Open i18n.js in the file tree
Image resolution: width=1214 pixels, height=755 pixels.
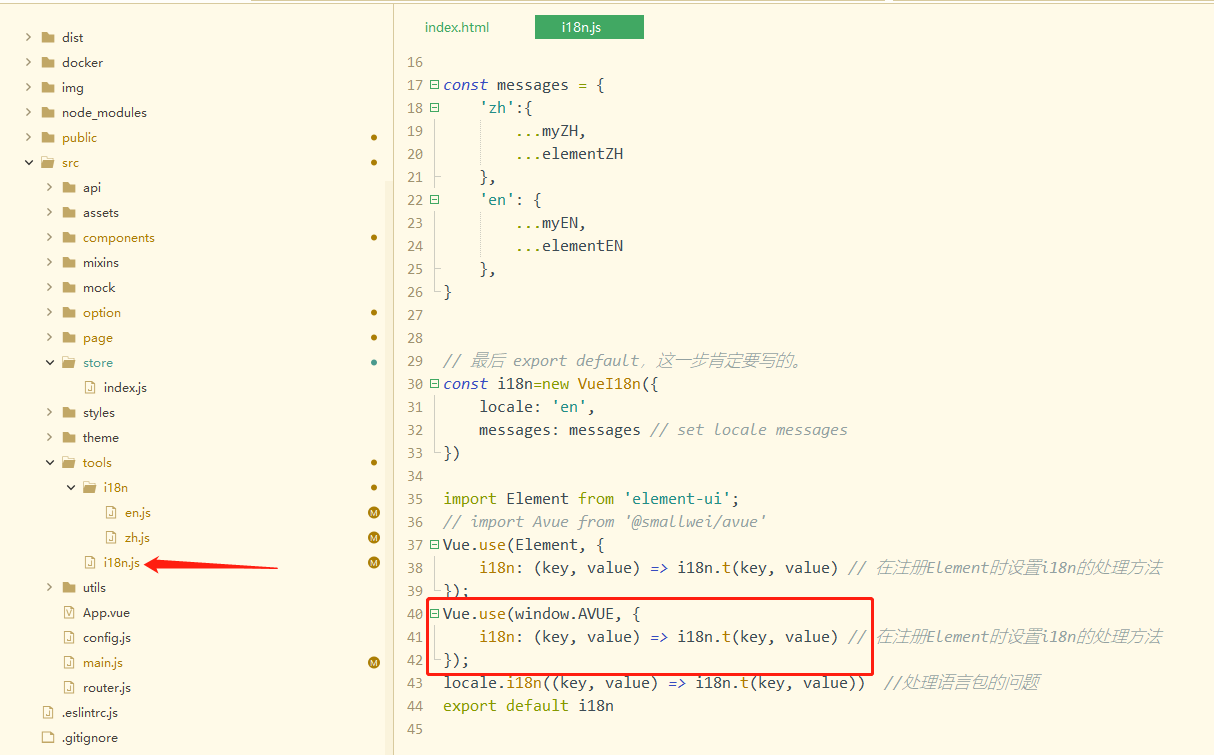[x=121, y=562]
